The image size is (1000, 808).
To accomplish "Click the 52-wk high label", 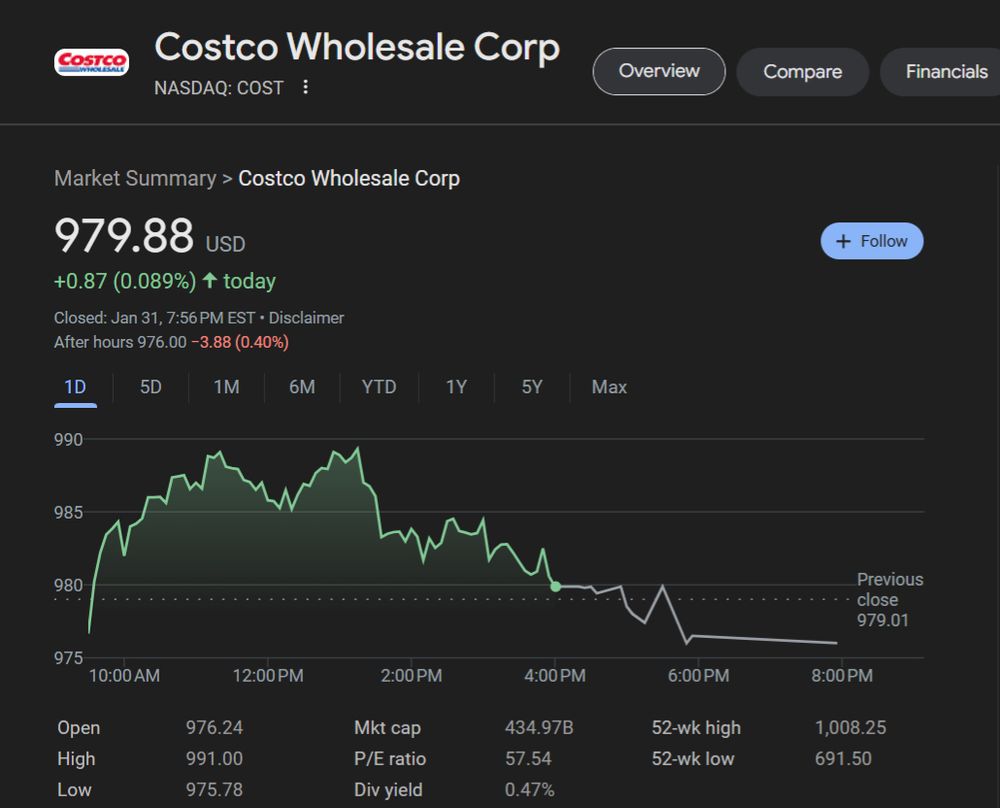I will coord(696,728).
